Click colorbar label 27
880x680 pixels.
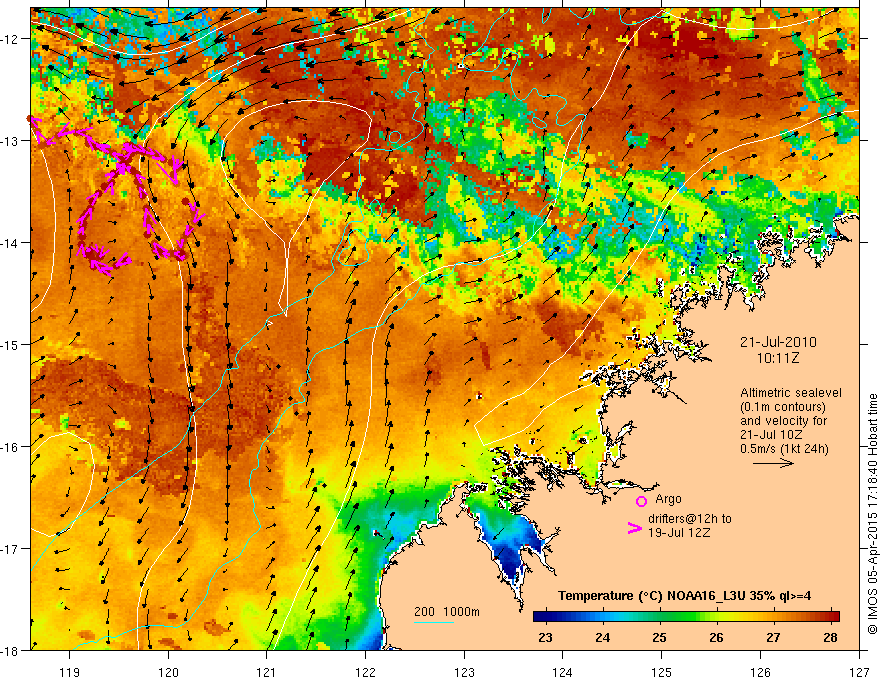click(773, 637)
